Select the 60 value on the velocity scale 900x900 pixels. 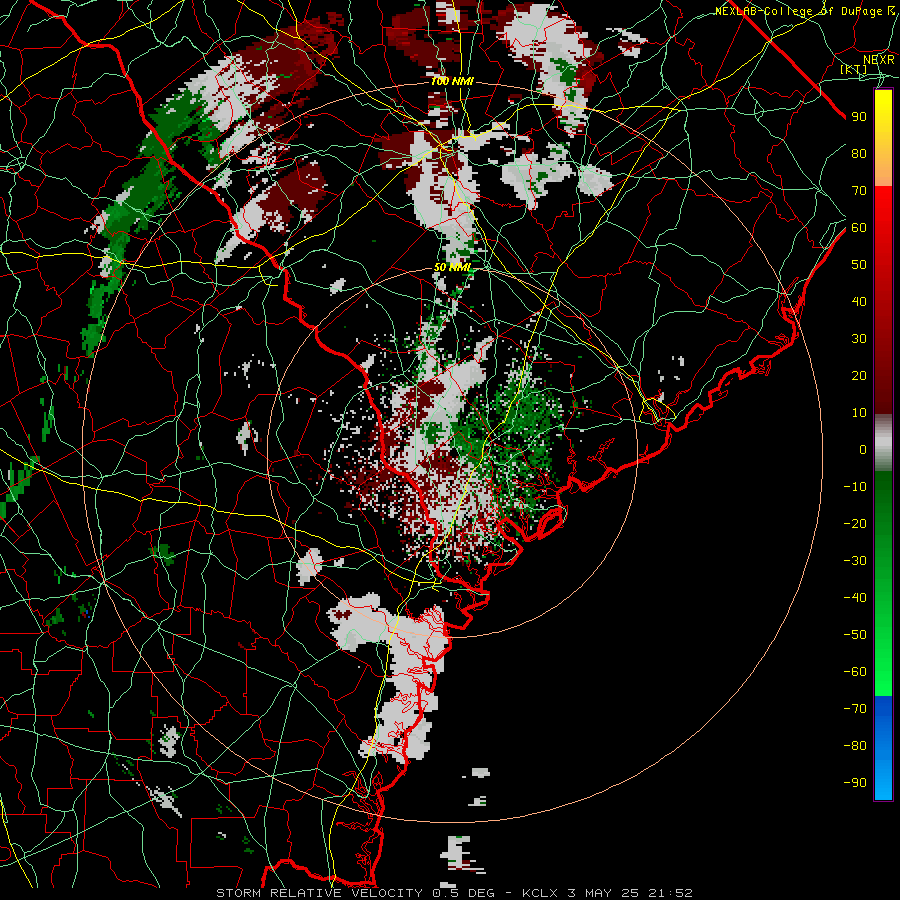(859, 227)
